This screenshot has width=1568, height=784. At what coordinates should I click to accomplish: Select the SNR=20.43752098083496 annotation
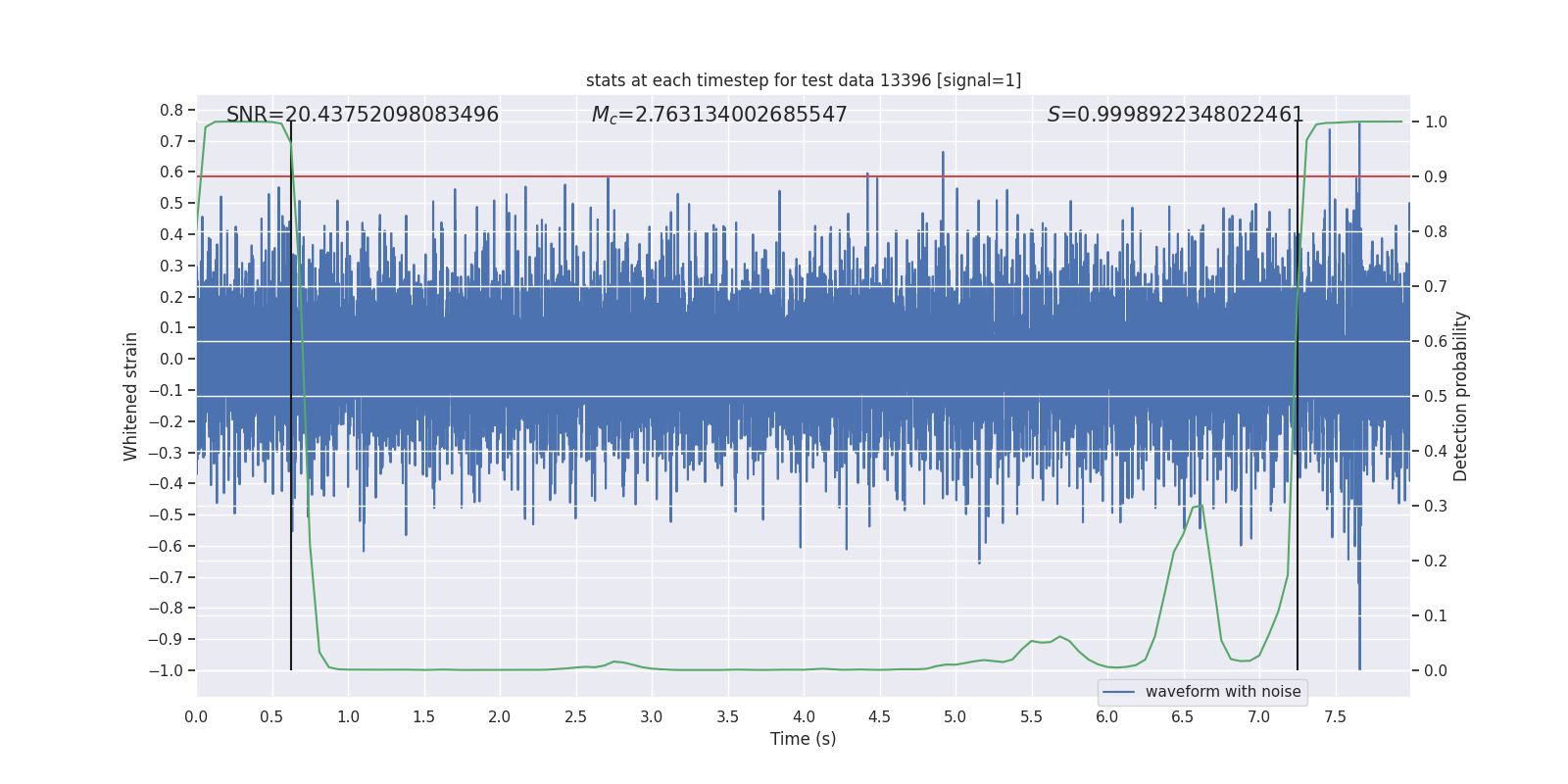[x=363, y=115]
